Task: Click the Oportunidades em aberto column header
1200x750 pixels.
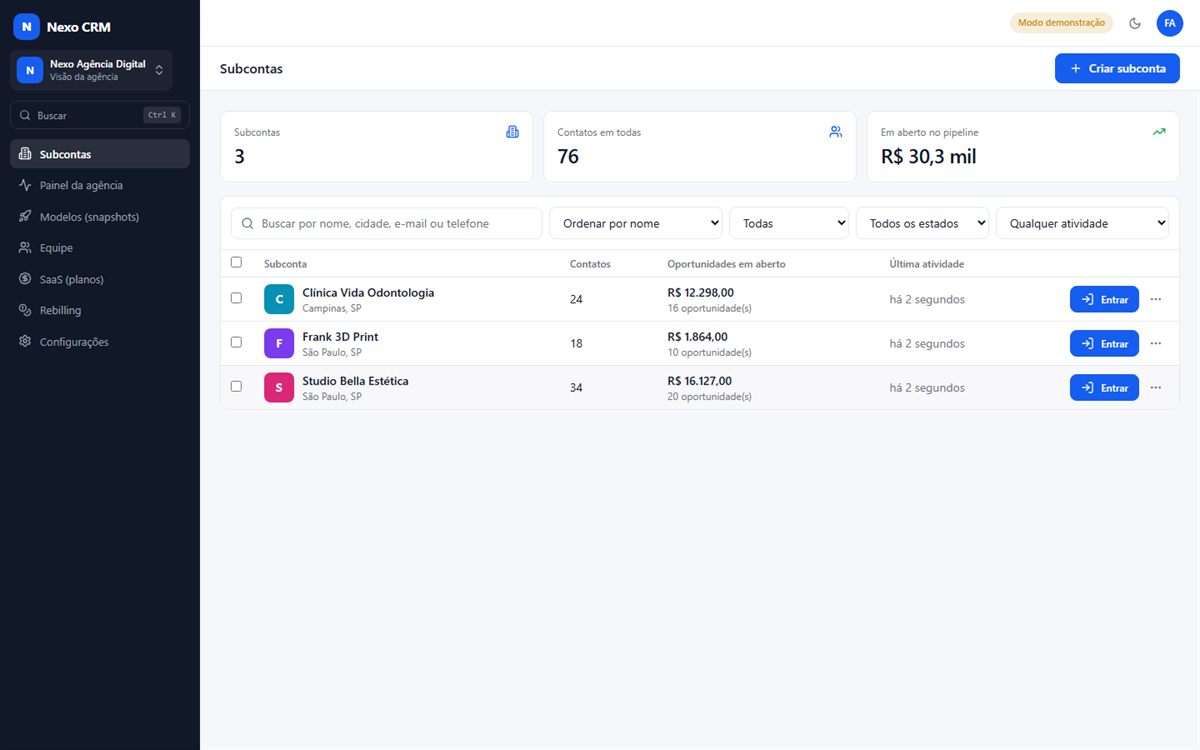Action: pyautogui.click(x=726, y=264)
